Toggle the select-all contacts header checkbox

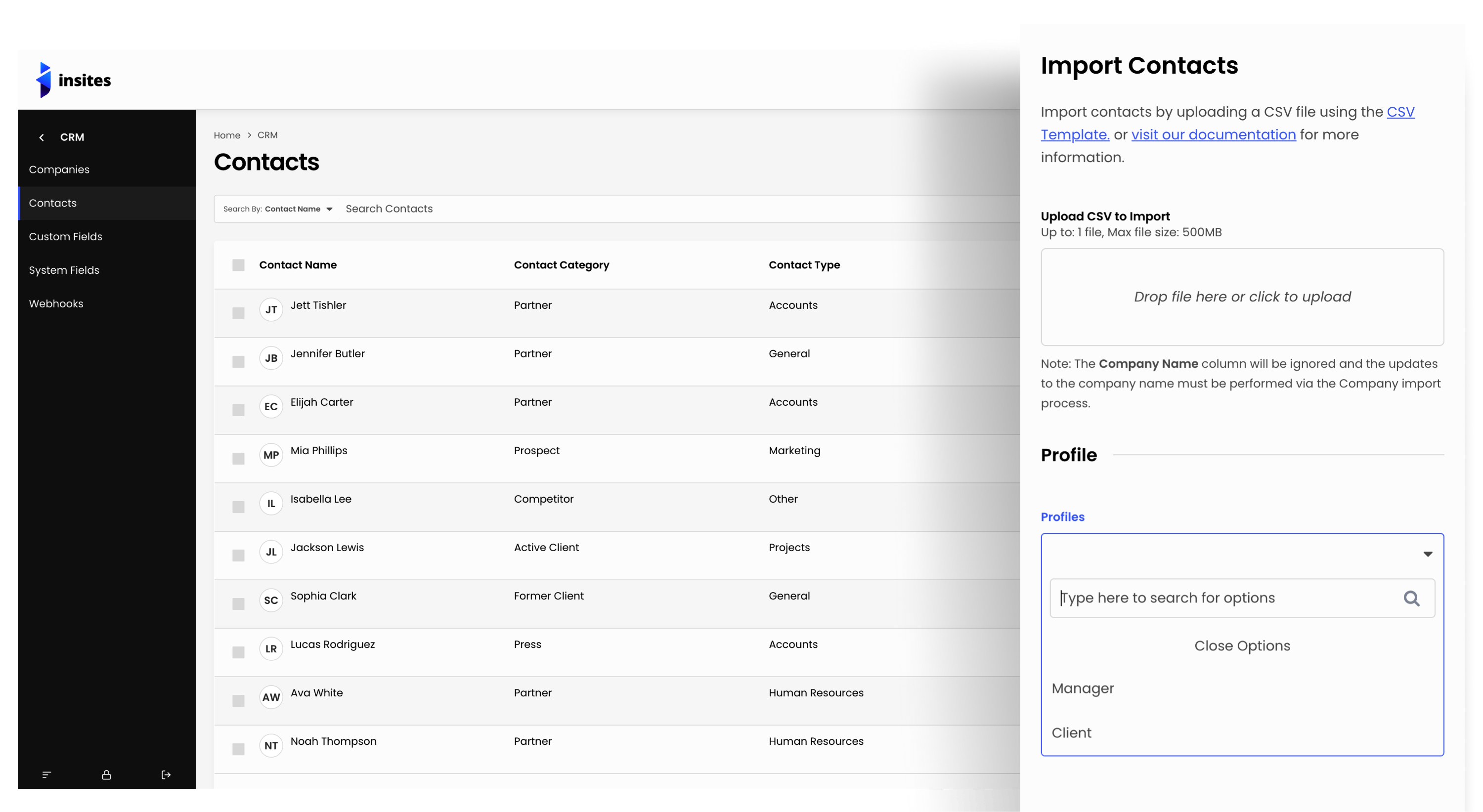[x=238, y=265]
